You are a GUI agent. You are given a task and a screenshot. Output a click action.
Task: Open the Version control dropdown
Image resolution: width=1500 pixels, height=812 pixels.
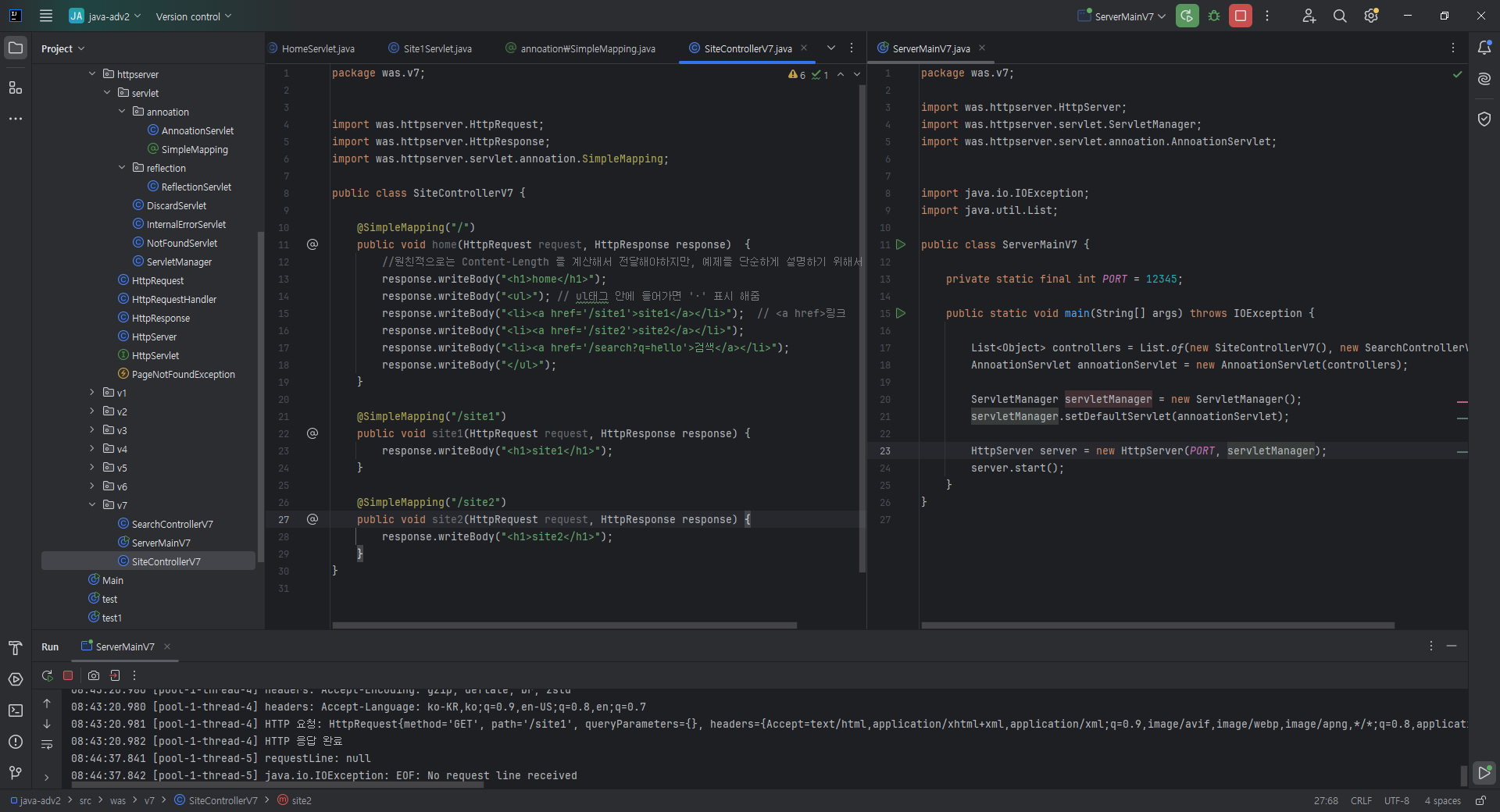[x=194, y=16]
